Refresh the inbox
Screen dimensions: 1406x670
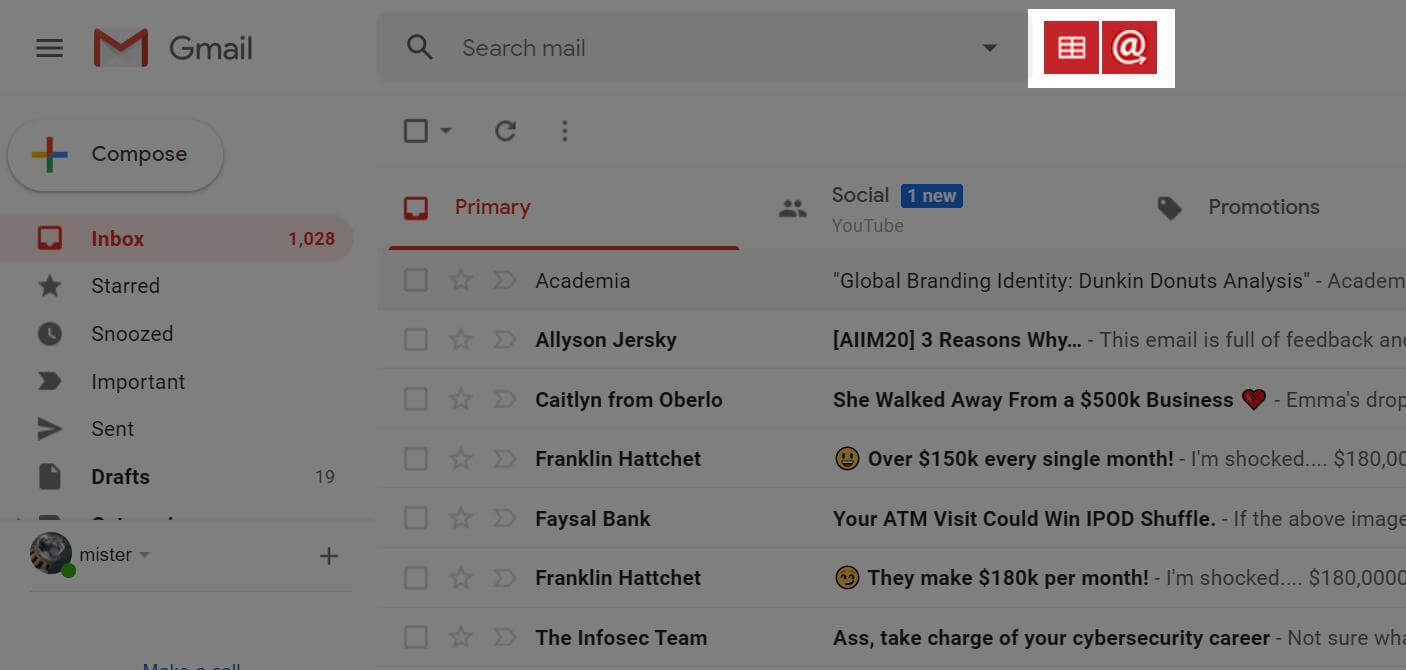(x=506, y=131)
